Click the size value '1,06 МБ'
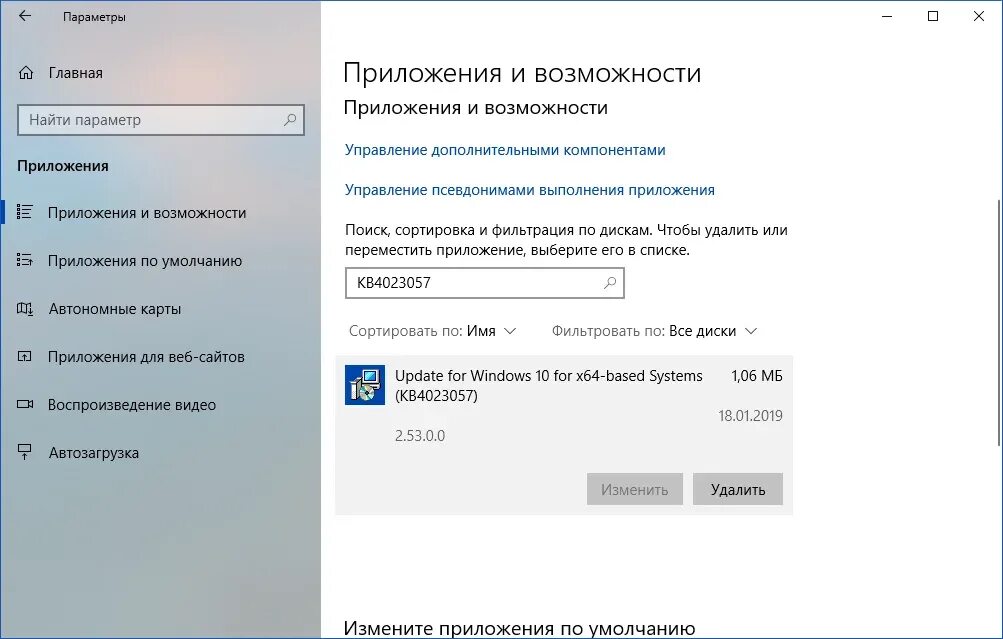Image resolution: width=1003 pixels, height=639 pixels. (x=757, y=376)
